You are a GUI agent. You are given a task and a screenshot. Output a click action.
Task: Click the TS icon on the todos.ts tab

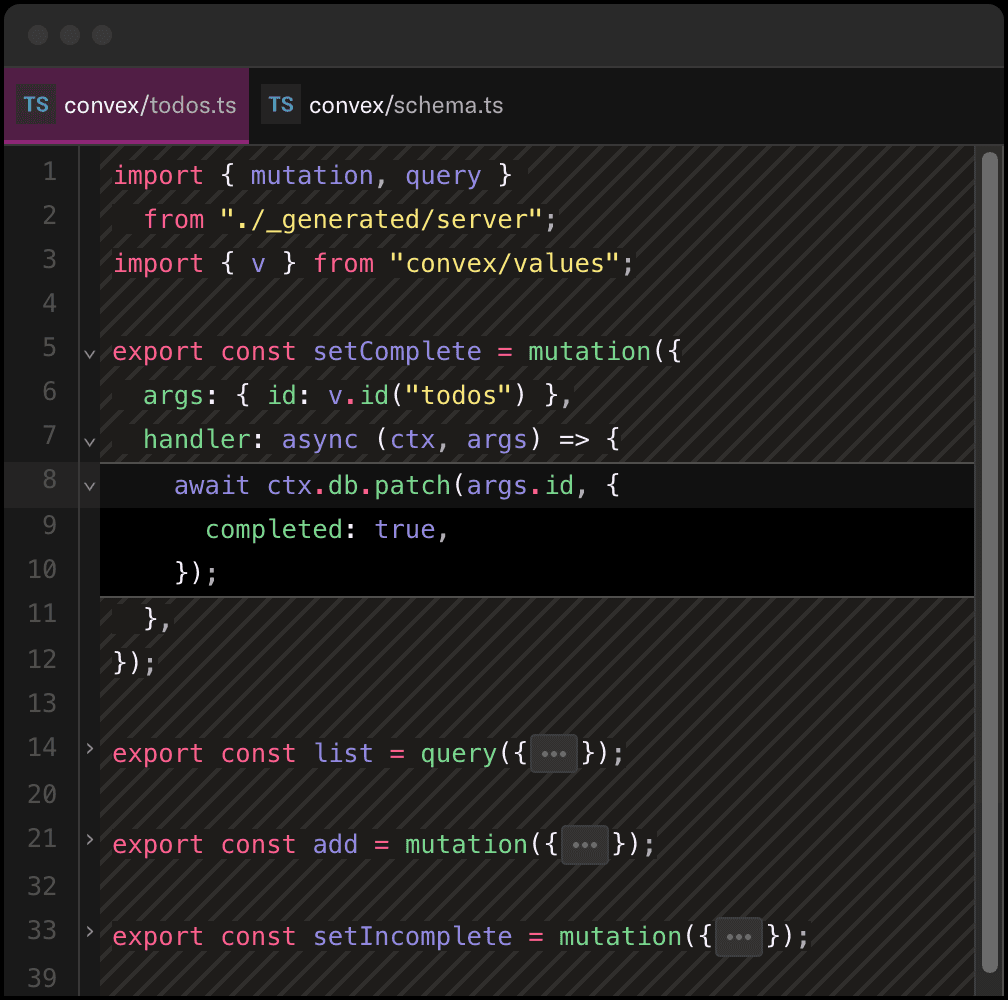click(35, 104)
